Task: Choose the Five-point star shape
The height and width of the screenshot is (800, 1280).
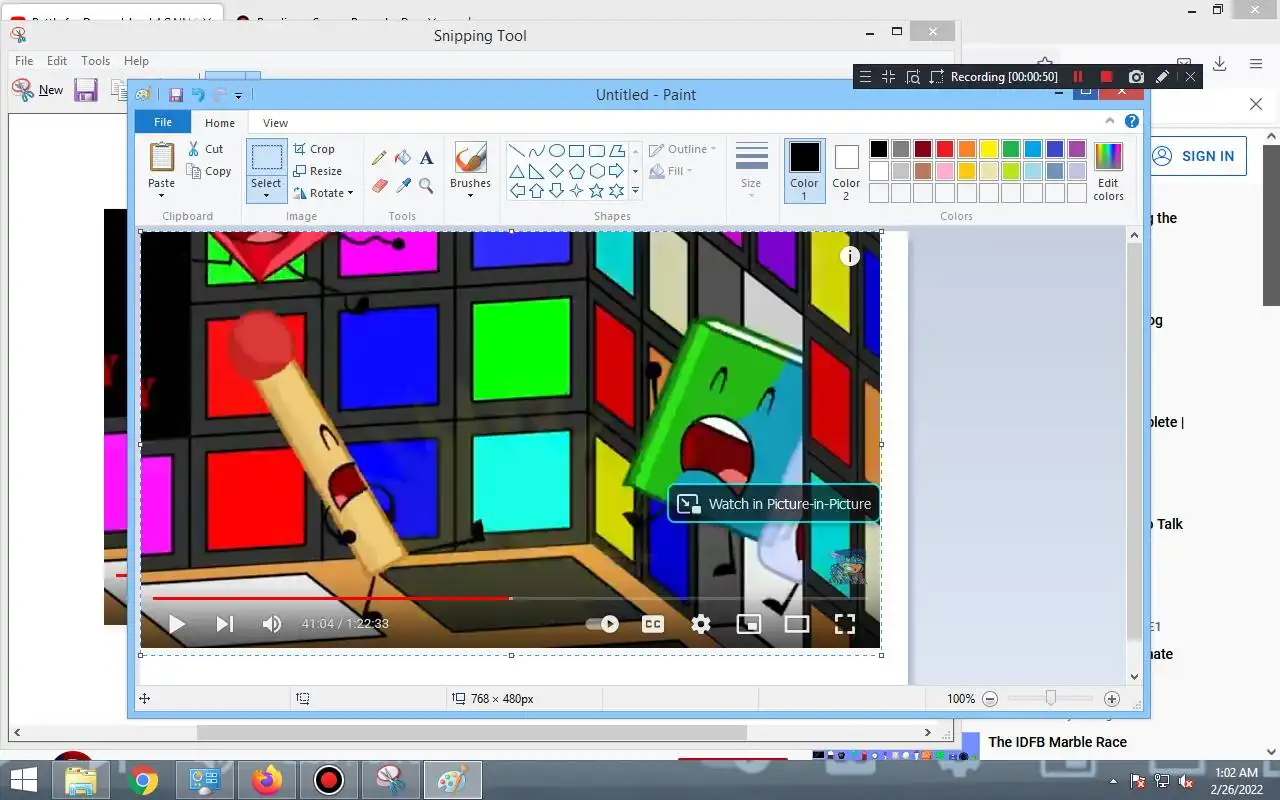Action: click(597, 191)
